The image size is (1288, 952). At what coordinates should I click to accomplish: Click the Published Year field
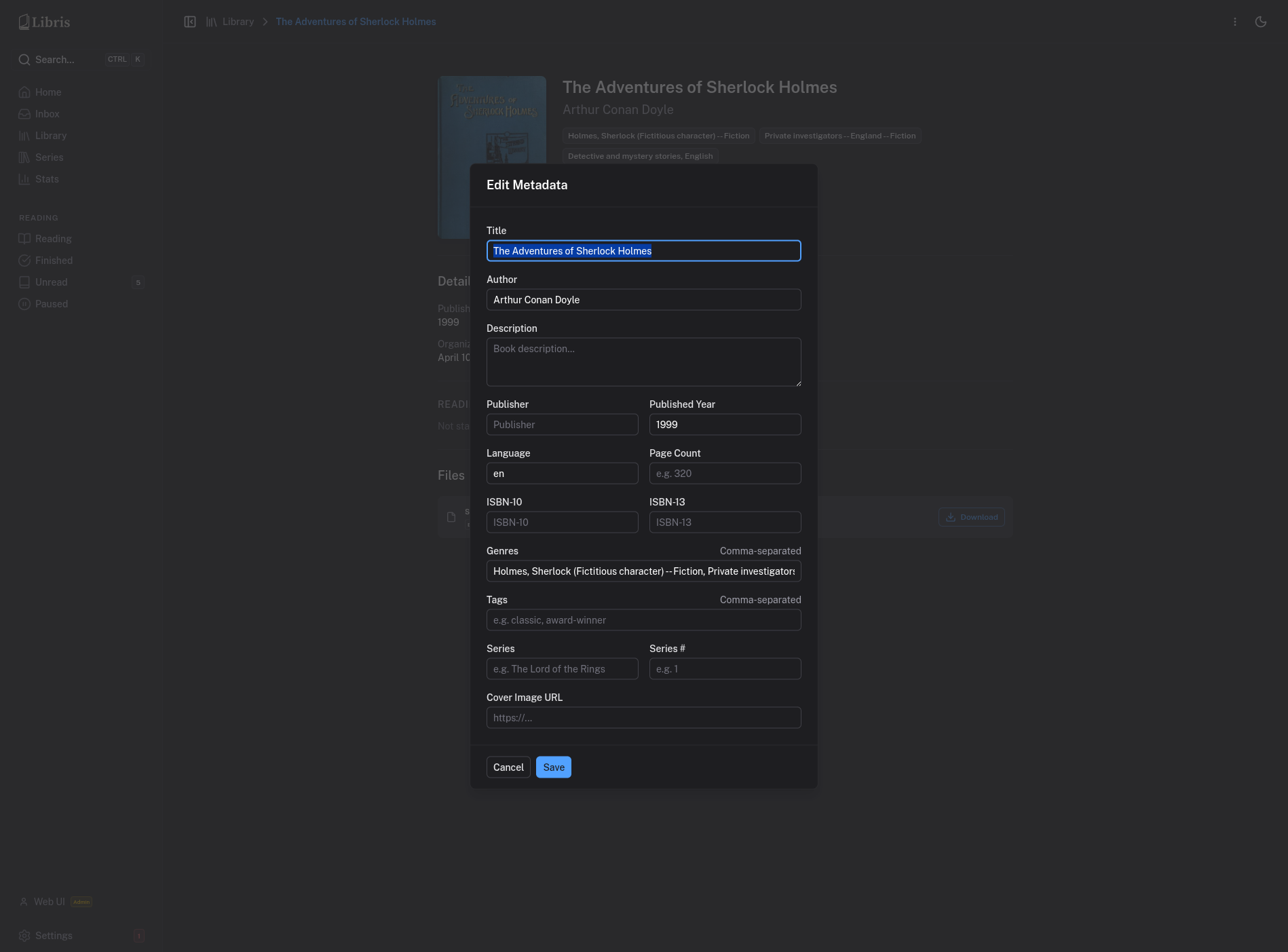[x=725, y=425]
